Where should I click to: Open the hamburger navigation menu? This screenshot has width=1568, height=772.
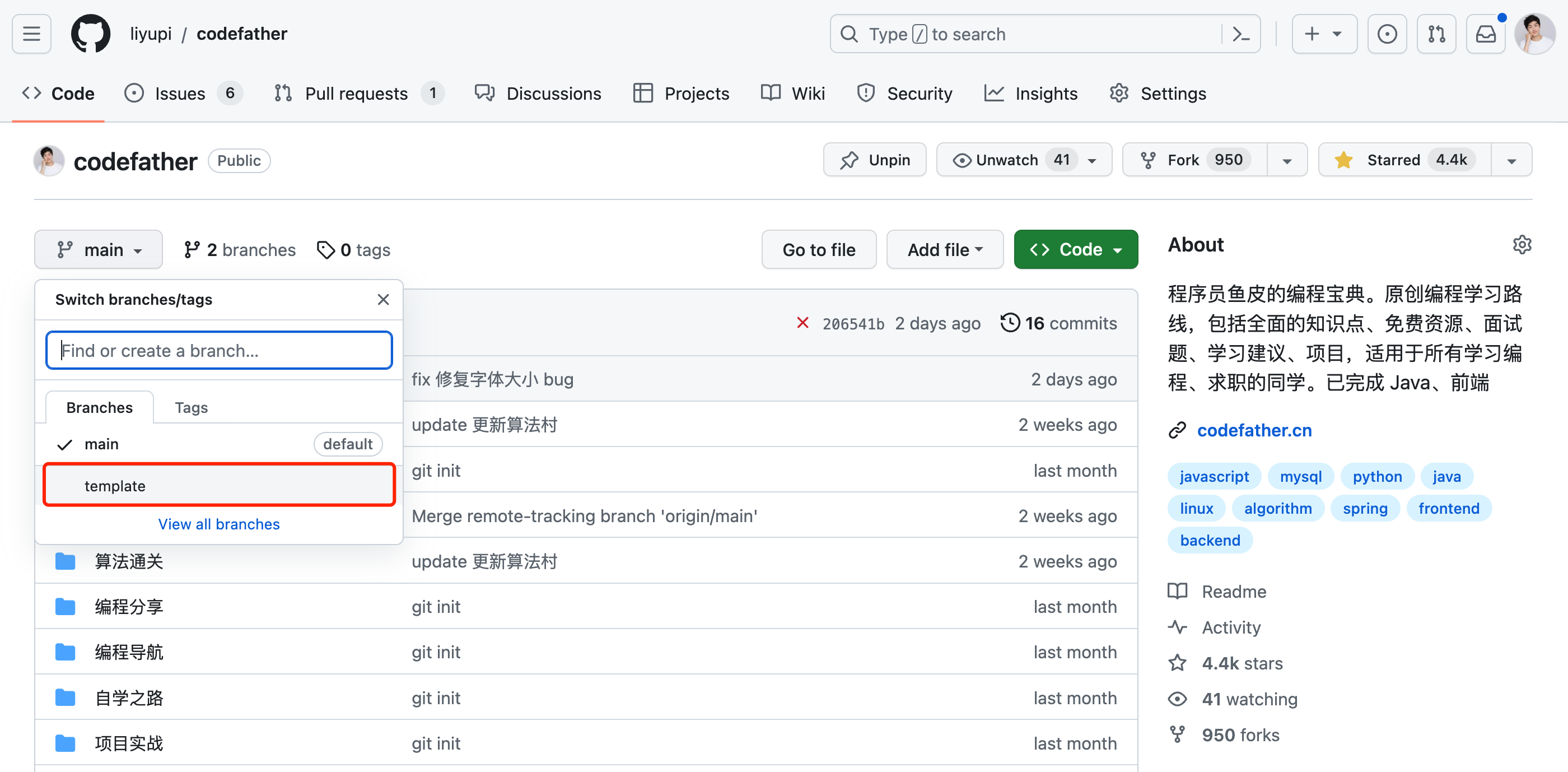pos(32,34)
